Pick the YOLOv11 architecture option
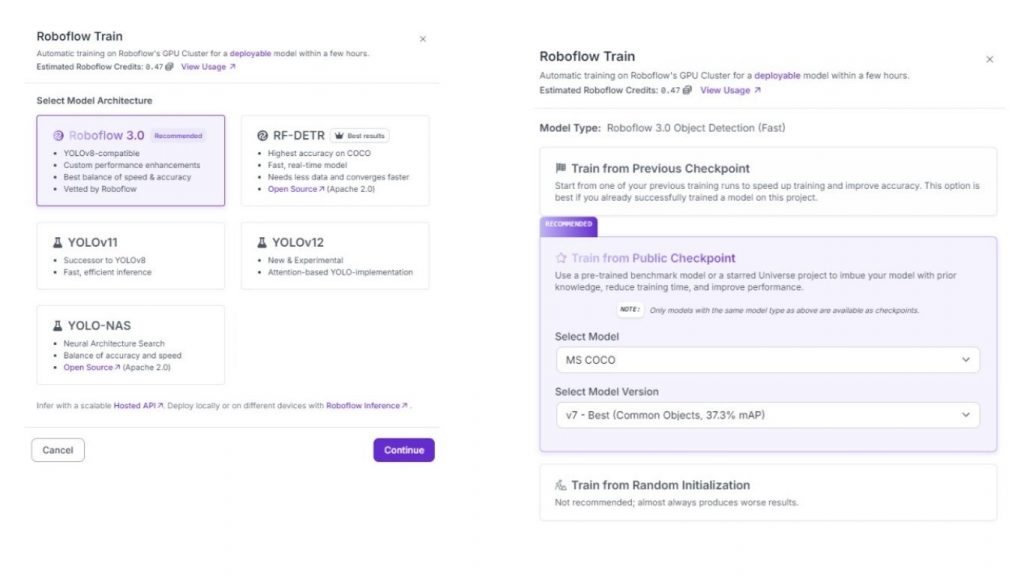This screenshot has width=1024, height=576. coord(130,255)
